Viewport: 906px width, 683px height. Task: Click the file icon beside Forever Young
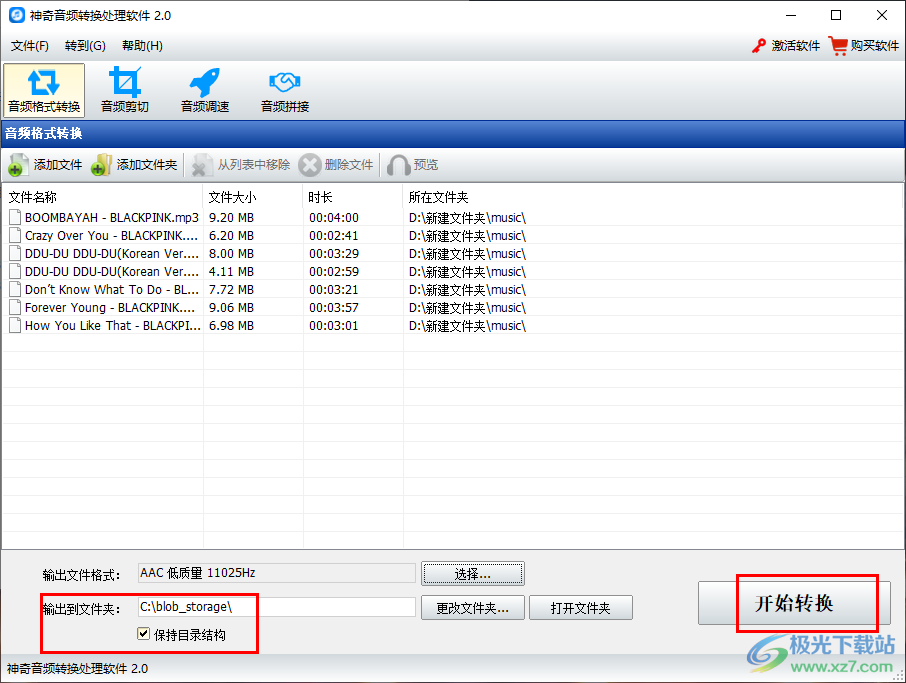tap(15, 307)
